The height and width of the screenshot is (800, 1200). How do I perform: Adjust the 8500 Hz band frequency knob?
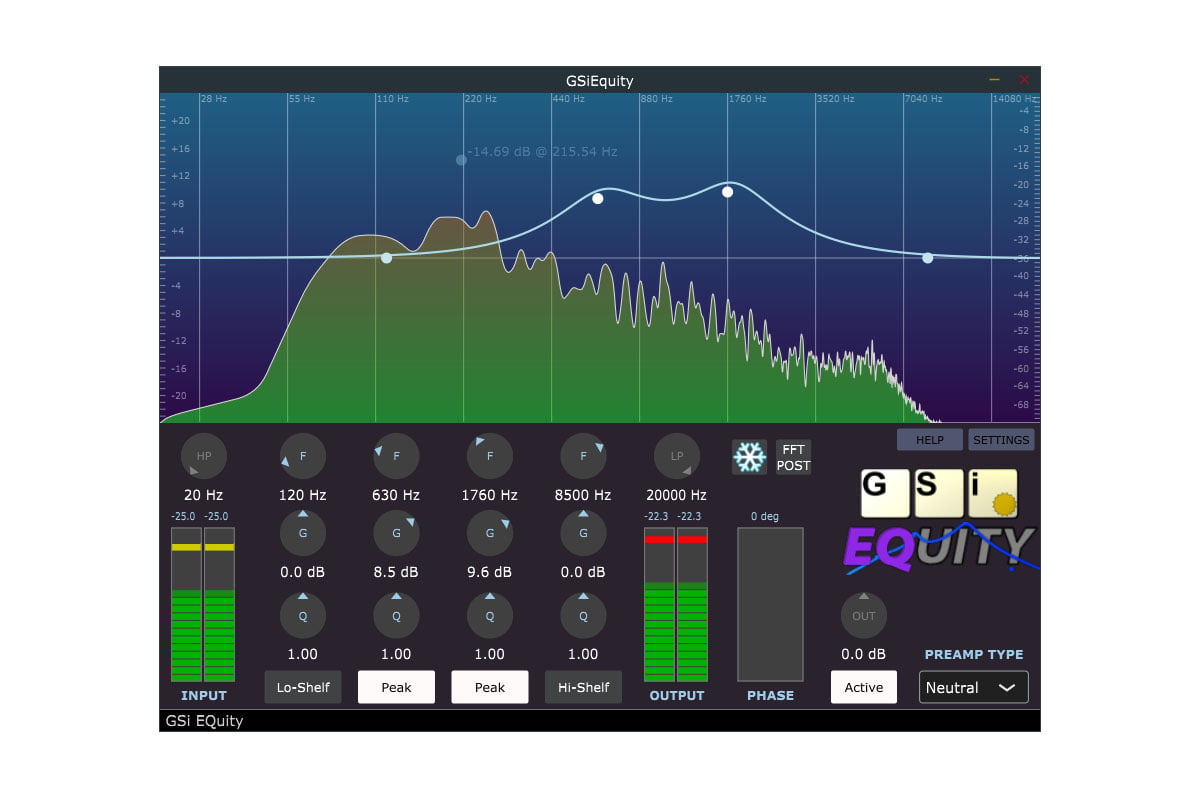tap(583, 456)
